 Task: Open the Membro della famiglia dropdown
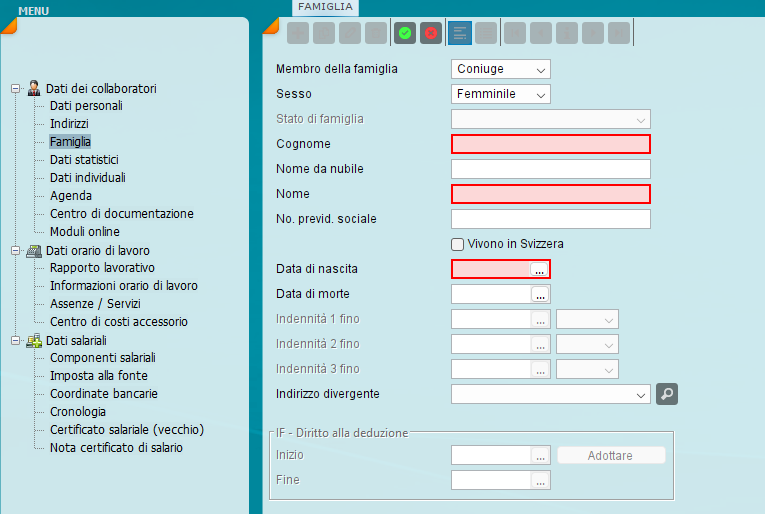coord(501,69)
